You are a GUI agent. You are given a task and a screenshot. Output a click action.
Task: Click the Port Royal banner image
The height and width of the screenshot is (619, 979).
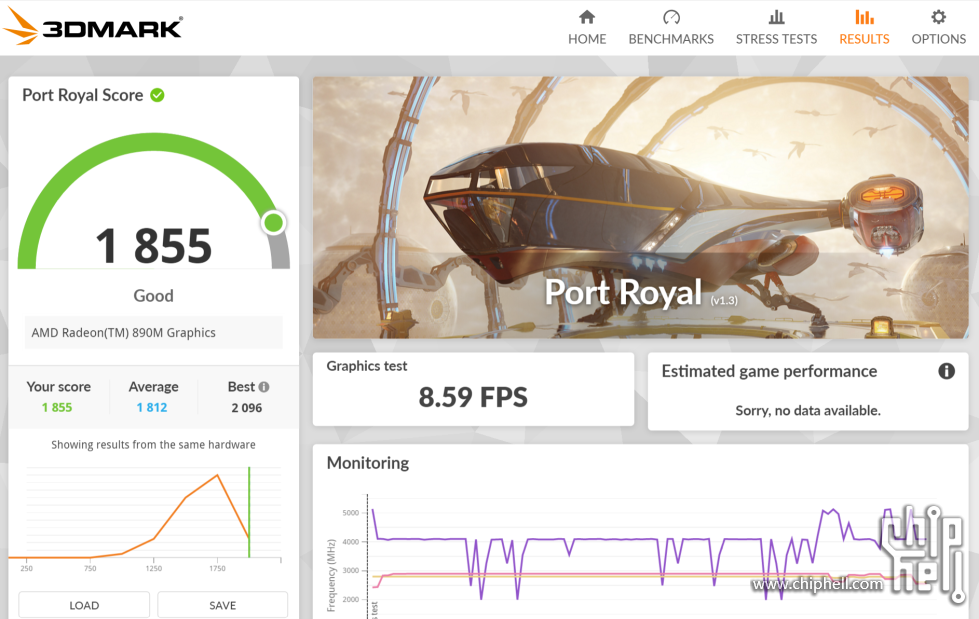pyautogui.click(x=641, y=207)
